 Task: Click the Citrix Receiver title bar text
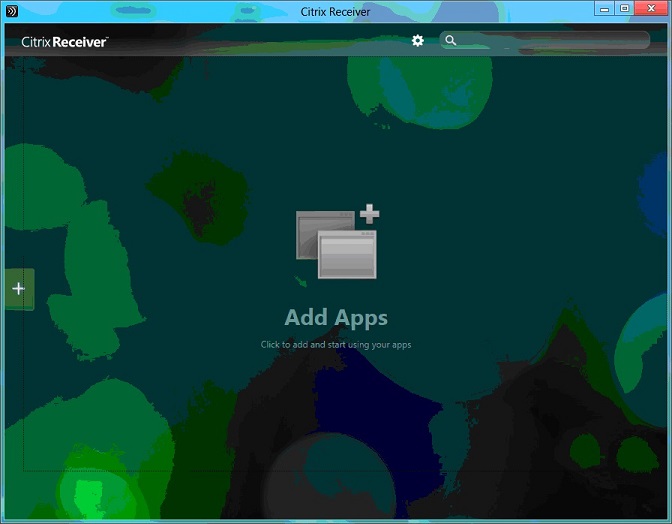point(335,12)
